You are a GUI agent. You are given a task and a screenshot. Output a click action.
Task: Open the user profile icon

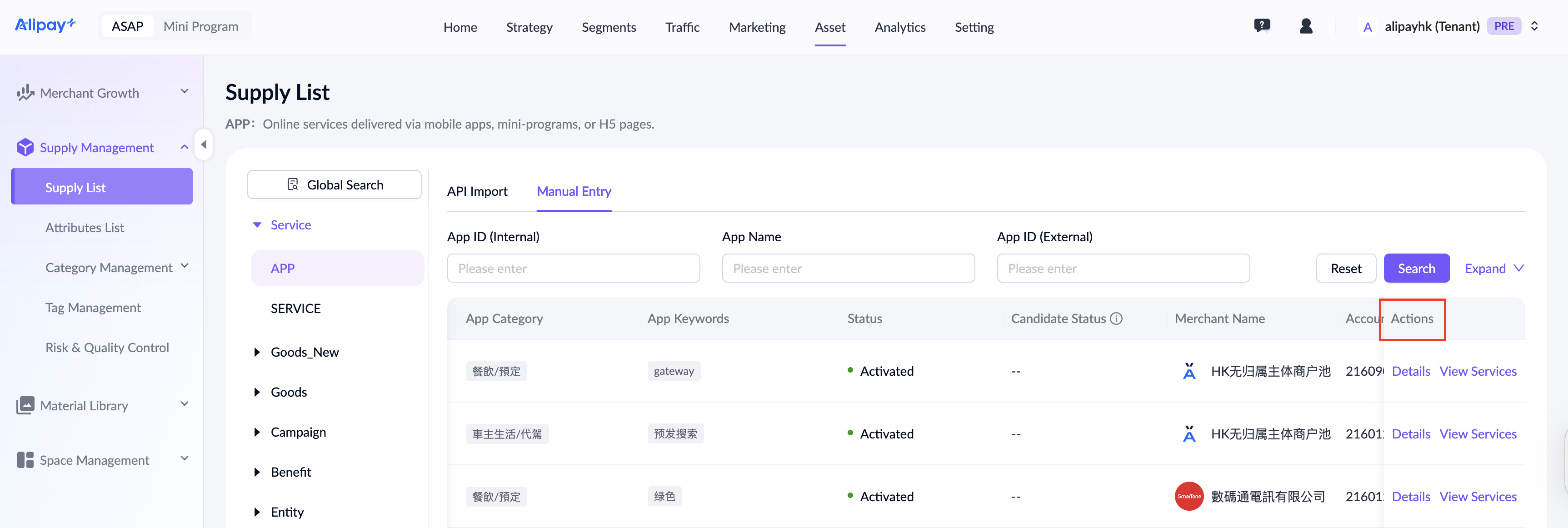1306,26
